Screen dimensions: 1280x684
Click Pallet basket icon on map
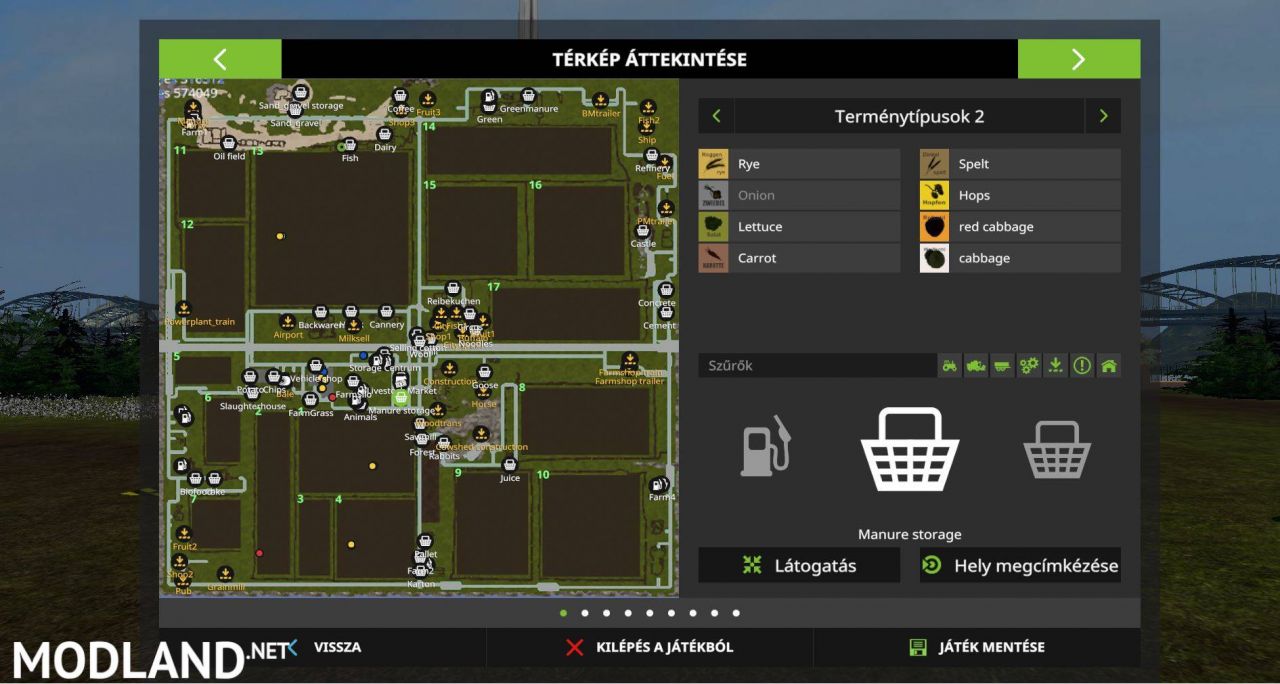pyautogui.click(x=426, y=541)
